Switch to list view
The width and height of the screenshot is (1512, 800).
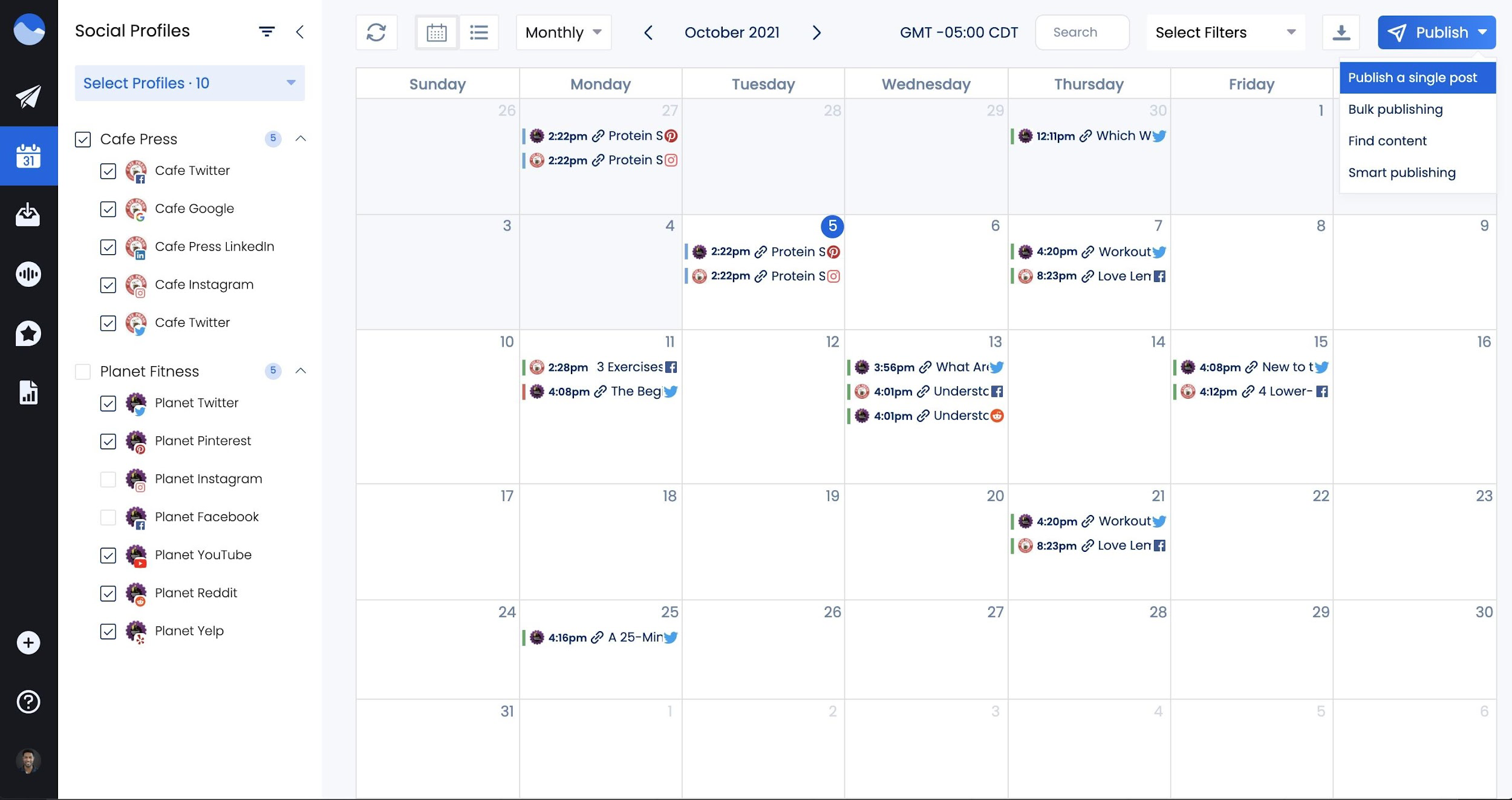pyautogui.click(x=478, y=32)
